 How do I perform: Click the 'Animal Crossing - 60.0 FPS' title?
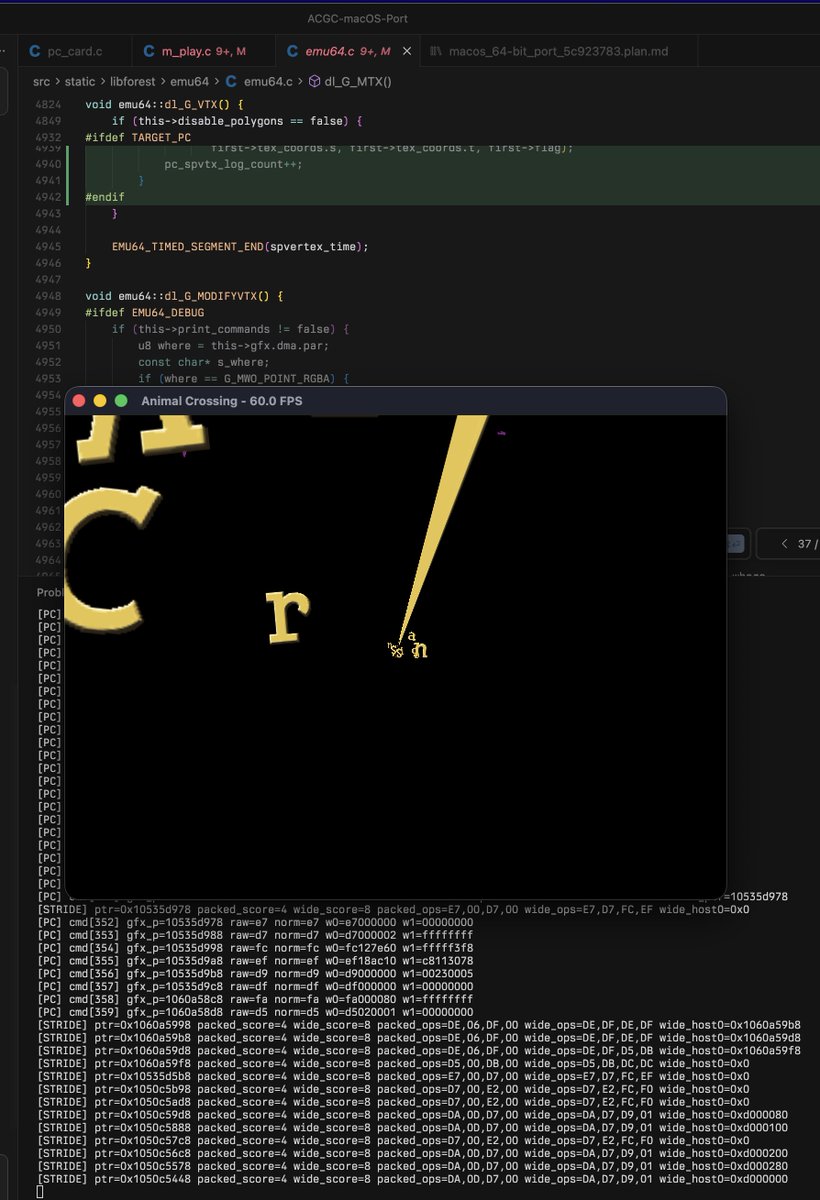222,401
